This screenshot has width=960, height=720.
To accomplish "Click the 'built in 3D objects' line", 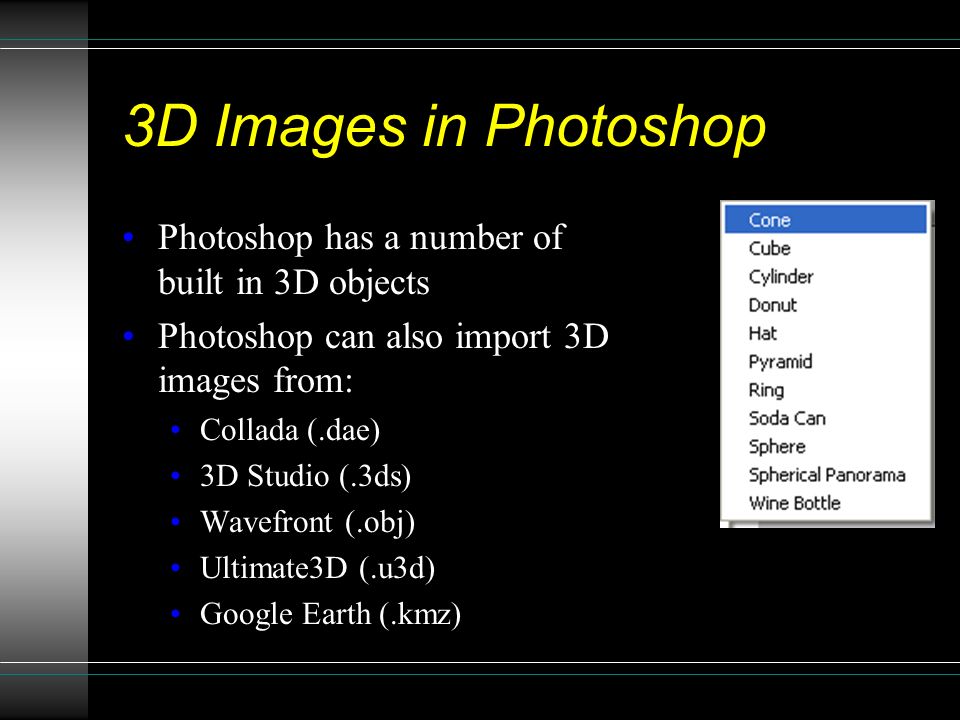I will point(294,282).
